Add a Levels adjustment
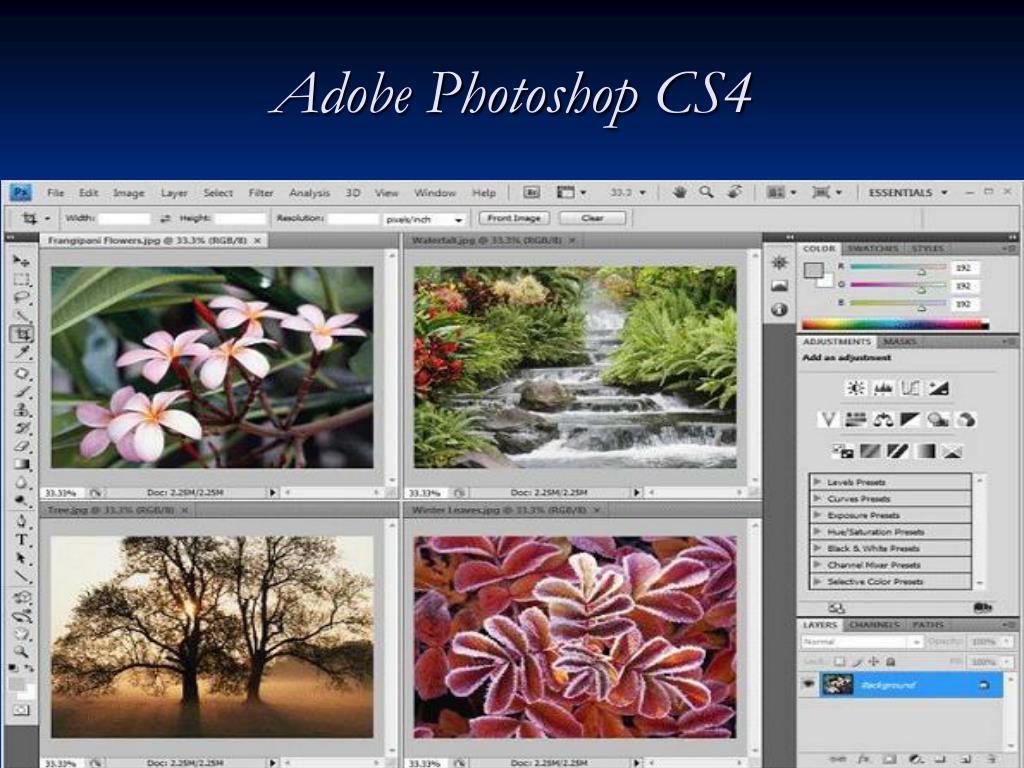This screenshot has width=1024, height=768. (883, 389)
